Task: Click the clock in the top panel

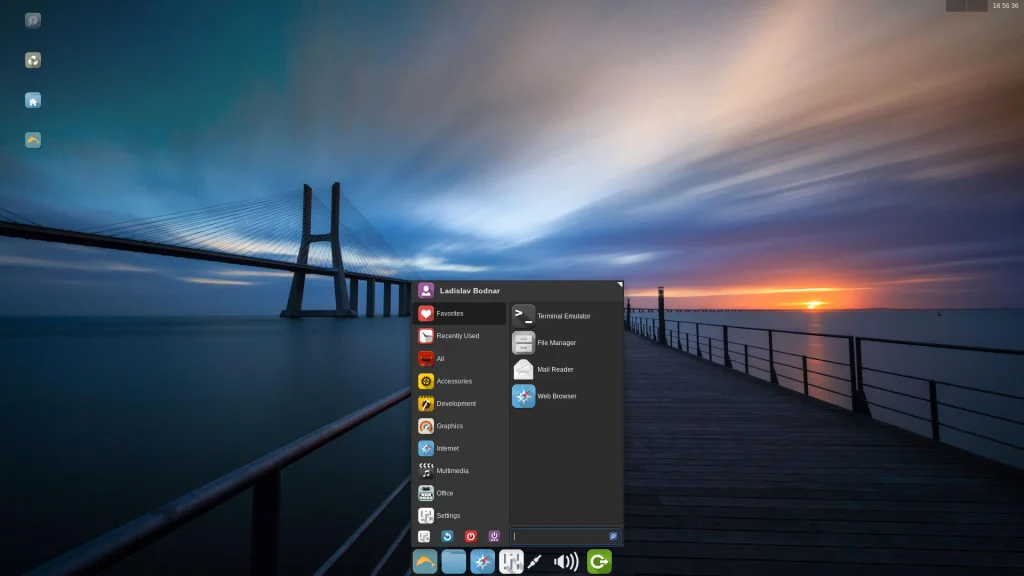Action: 1005,6
